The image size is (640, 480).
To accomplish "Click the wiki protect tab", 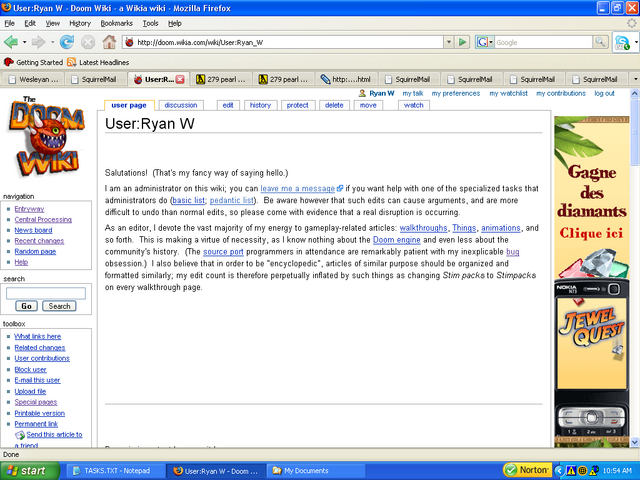I will coord(297,105).
